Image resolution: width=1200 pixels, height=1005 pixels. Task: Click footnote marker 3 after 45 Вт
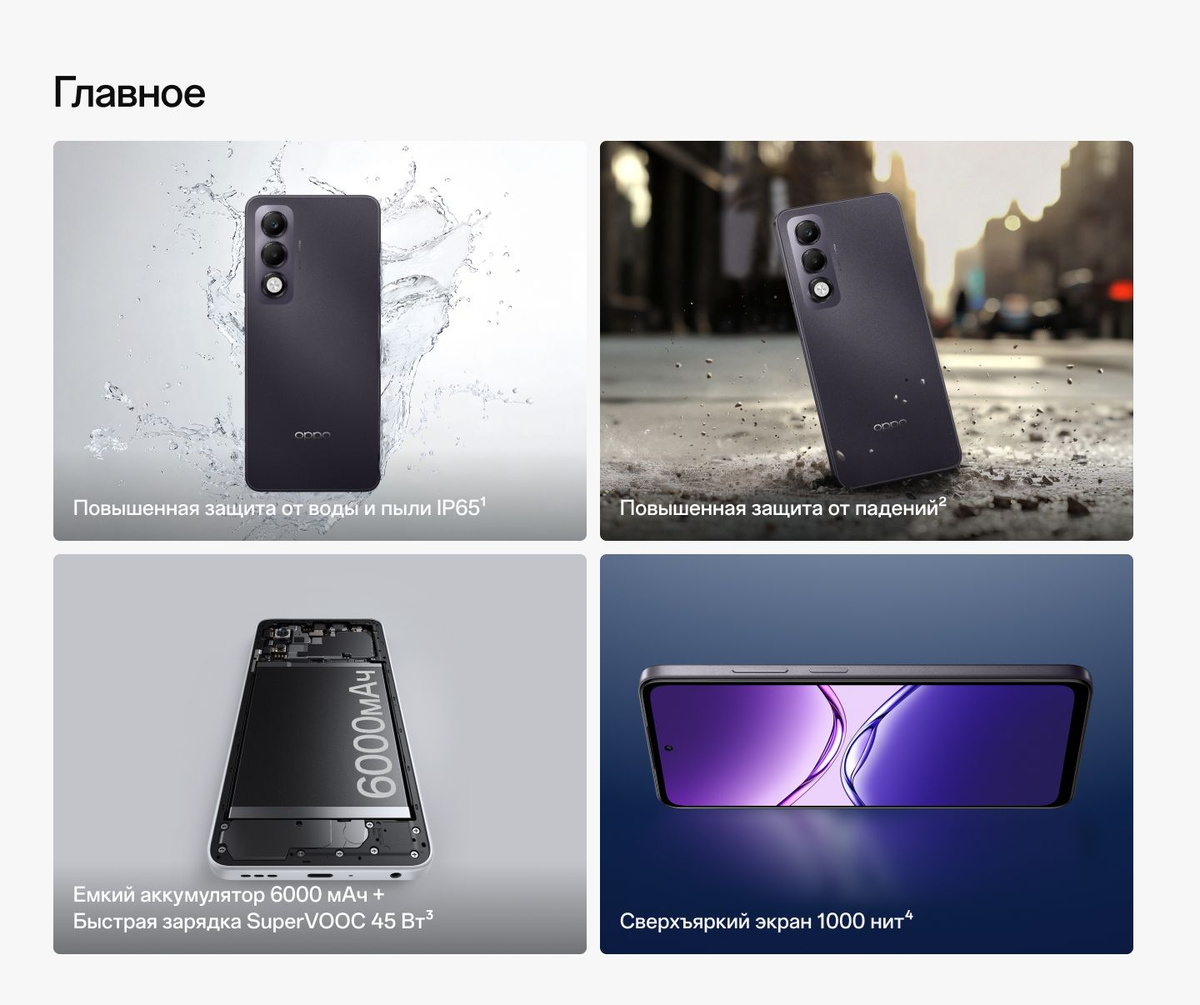click(429, 914)
